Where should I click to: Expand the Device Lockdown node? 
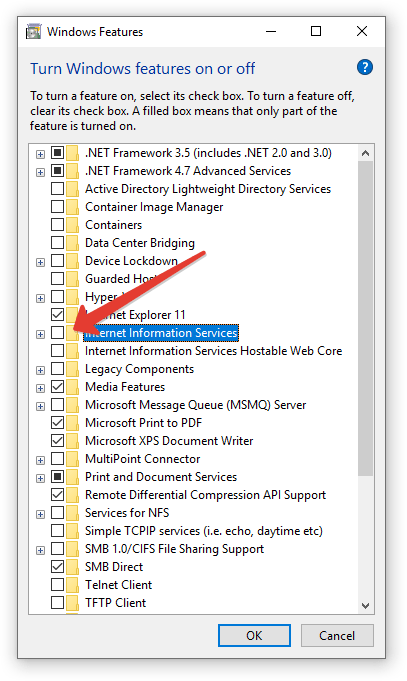point(40,262)
